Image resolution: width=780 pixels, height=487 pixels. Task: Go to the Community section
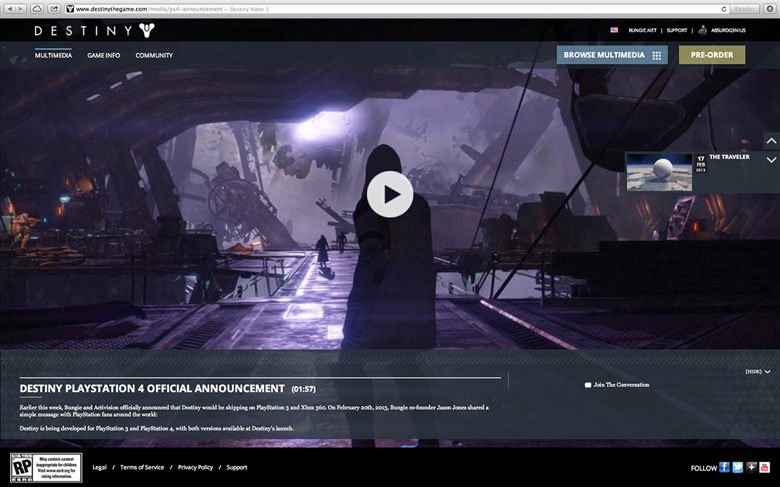click(x=154, y=55)
